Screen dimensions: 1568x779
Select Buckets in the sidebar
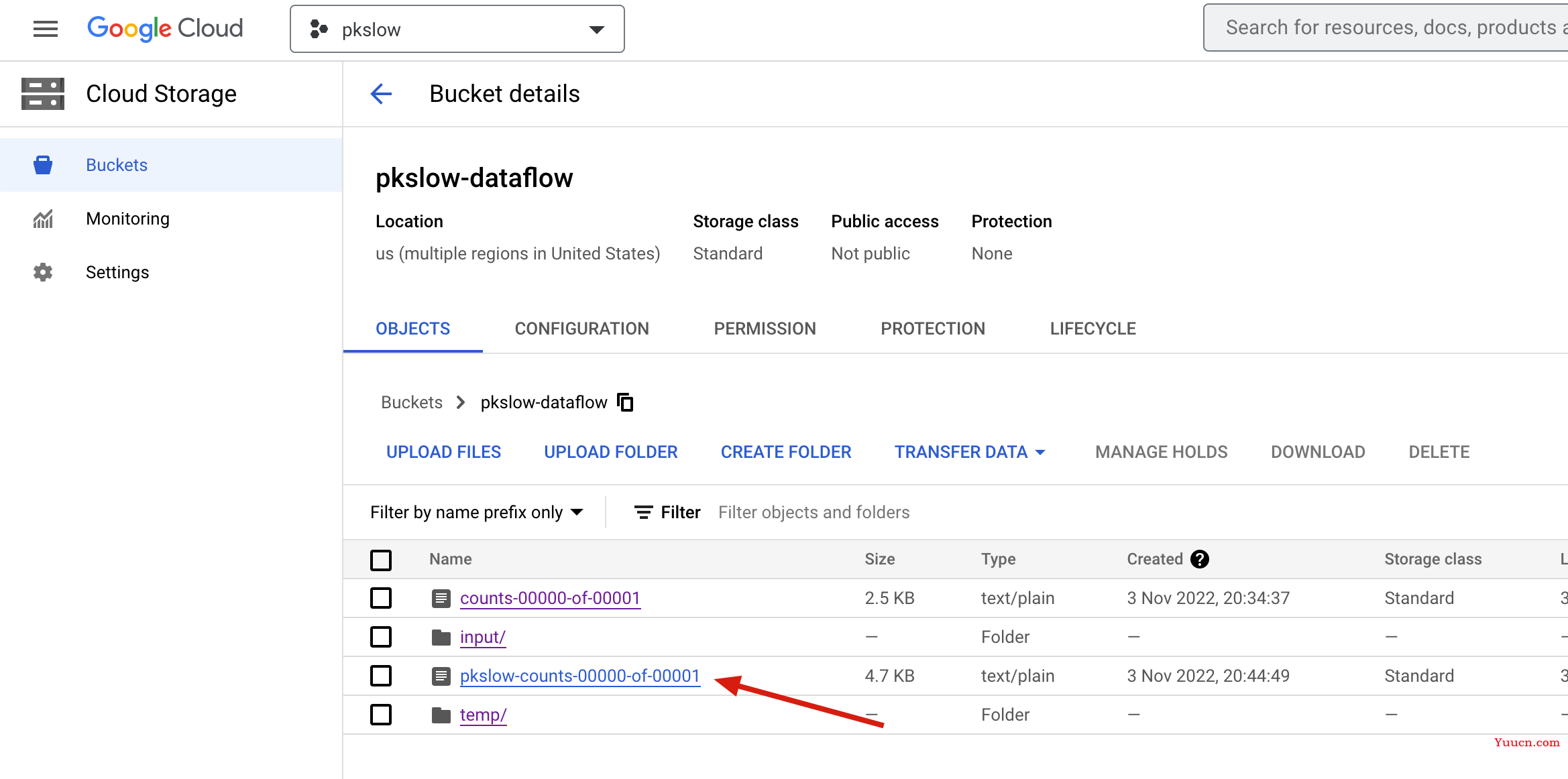click(171, 165)
